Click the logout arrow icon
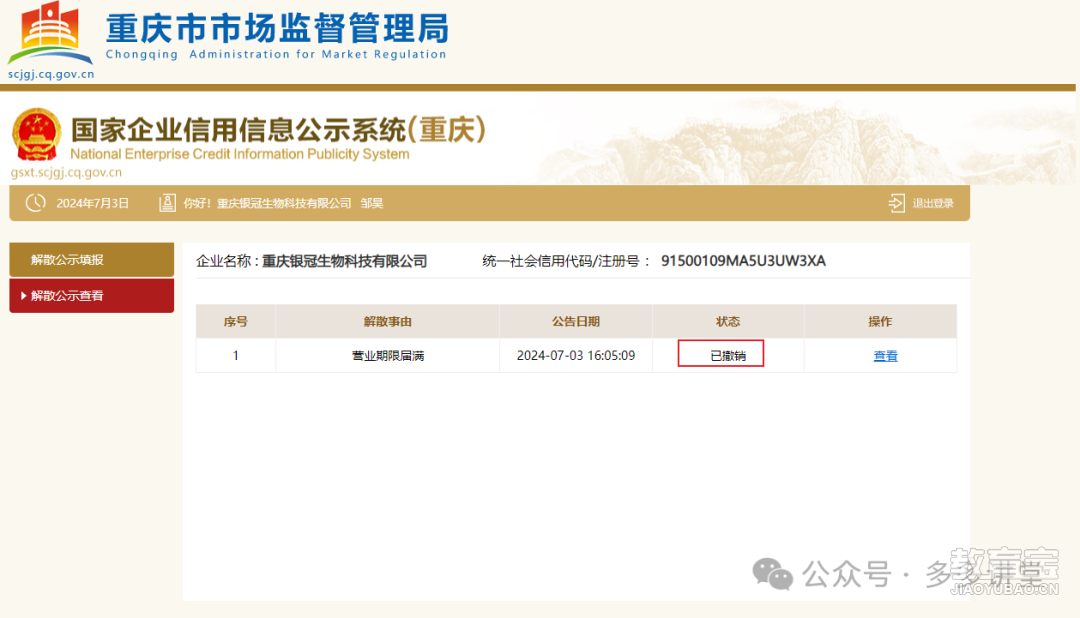Screen dimensions: 1080x618 pos(896,203)
